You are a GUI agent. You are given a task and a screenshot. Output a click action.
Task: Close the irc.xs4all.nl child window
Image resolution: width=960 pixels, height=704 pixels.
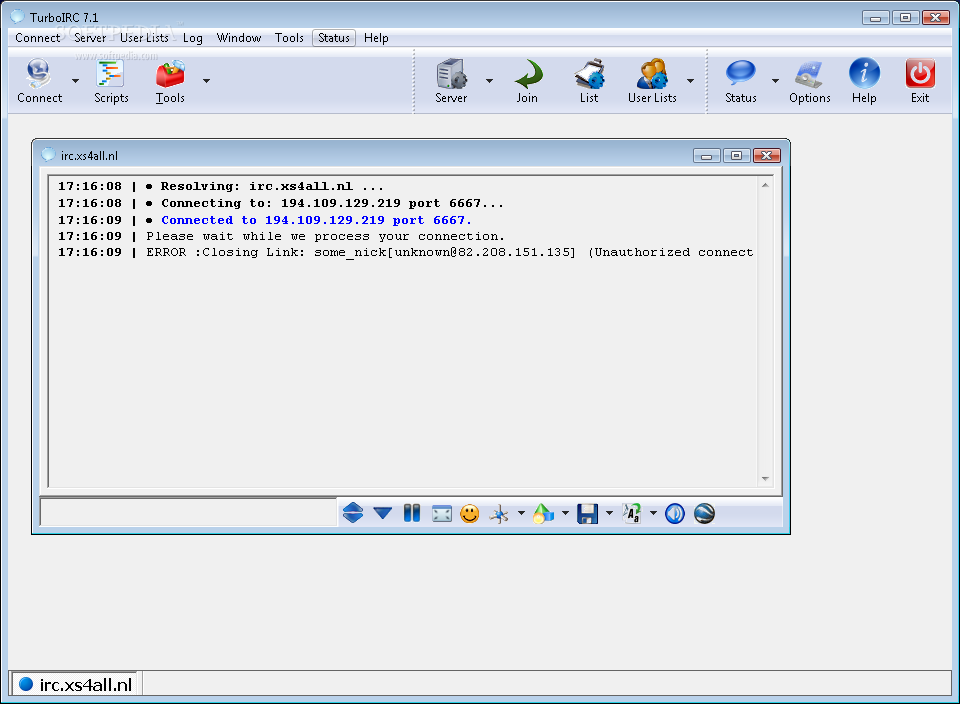coord(767,155)
